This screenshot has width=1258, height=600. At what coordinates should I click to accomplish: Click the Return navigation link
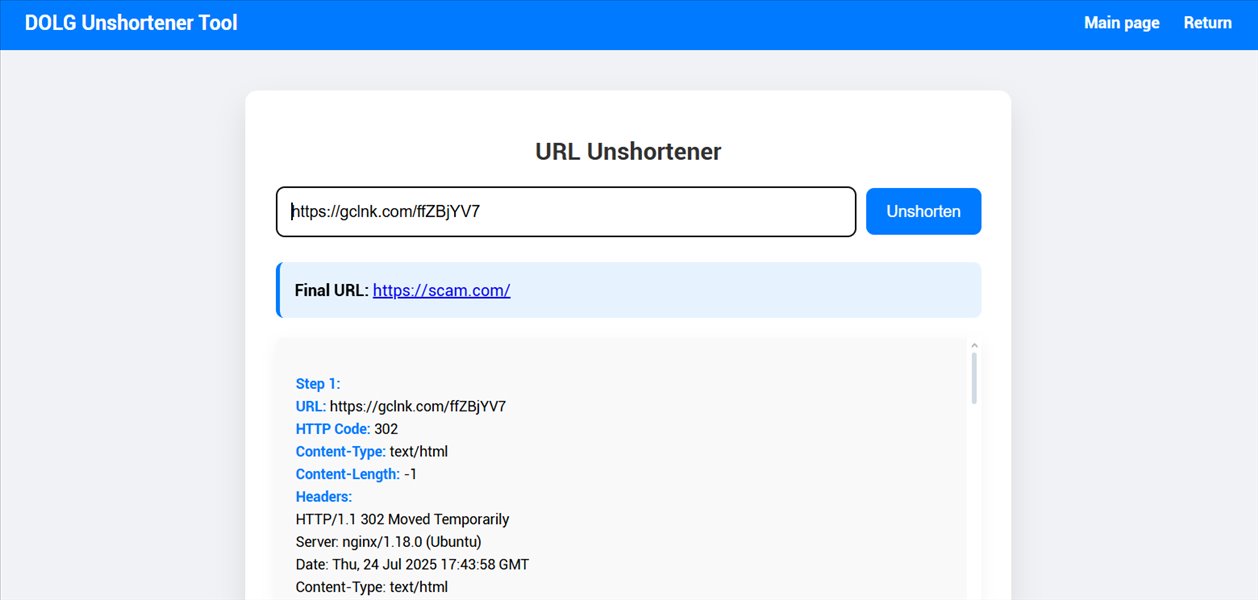[x=1208, y=23]
